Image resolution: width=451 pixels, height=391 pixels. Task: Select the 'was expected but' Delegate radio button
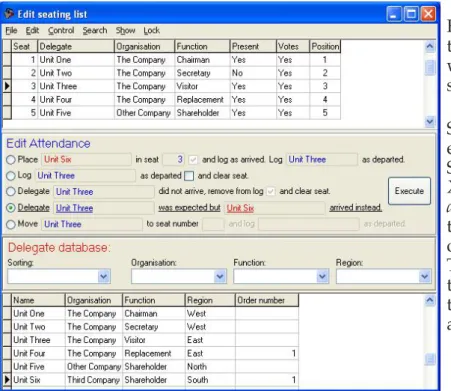click(11, 208)
